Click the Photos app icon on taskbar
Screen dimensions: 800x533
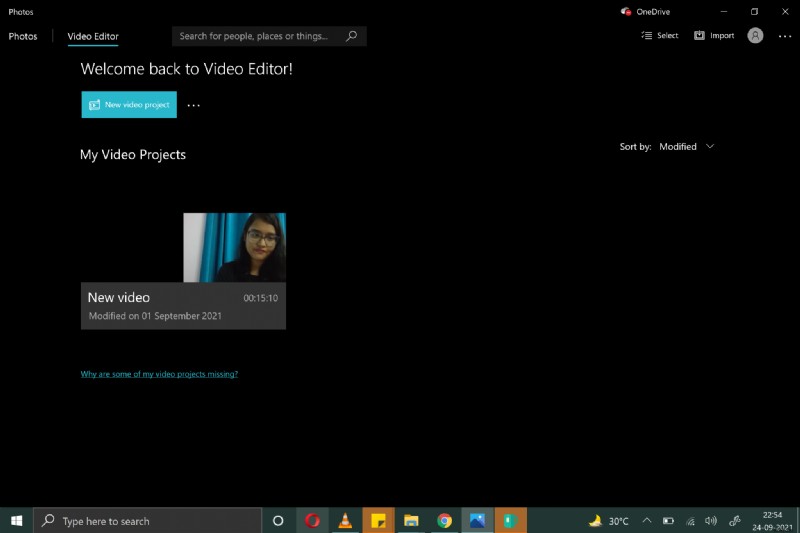478,521
